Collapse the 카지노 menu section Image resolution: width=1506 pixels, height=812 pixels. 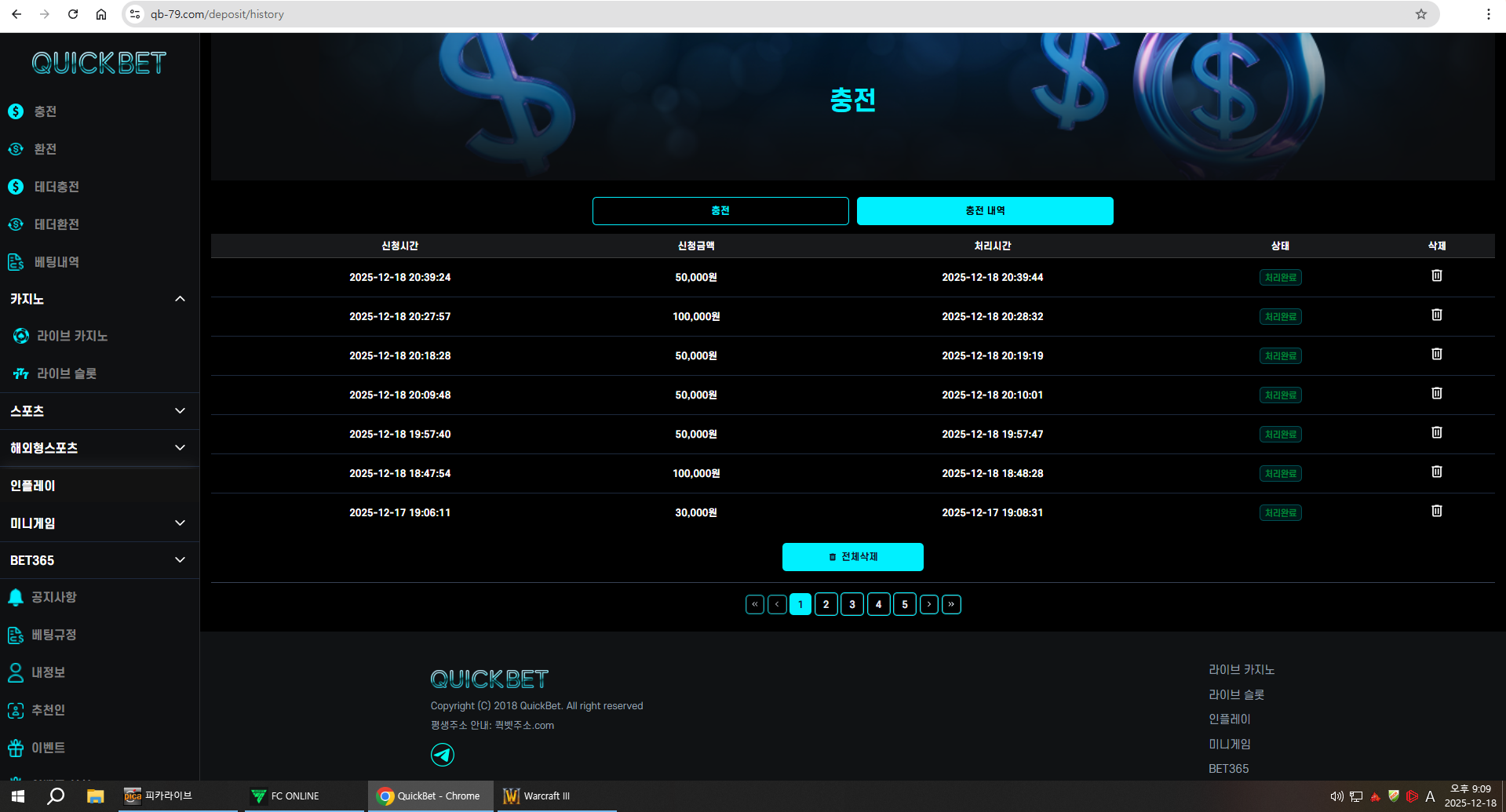(x=179, y=299)
